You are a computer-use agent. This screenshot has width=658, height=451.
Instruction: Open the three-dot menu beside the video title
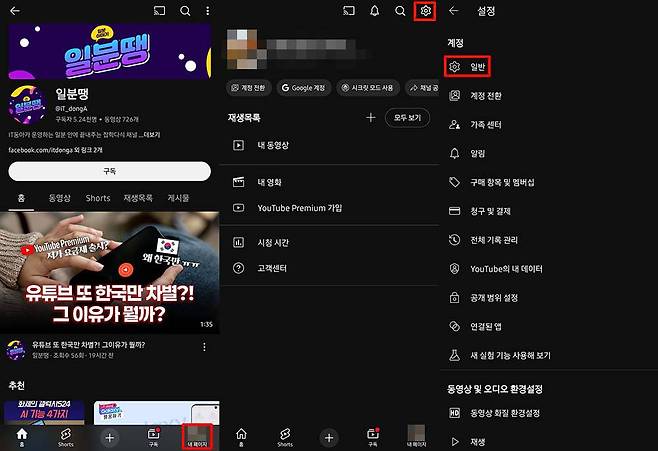(204, 347)
